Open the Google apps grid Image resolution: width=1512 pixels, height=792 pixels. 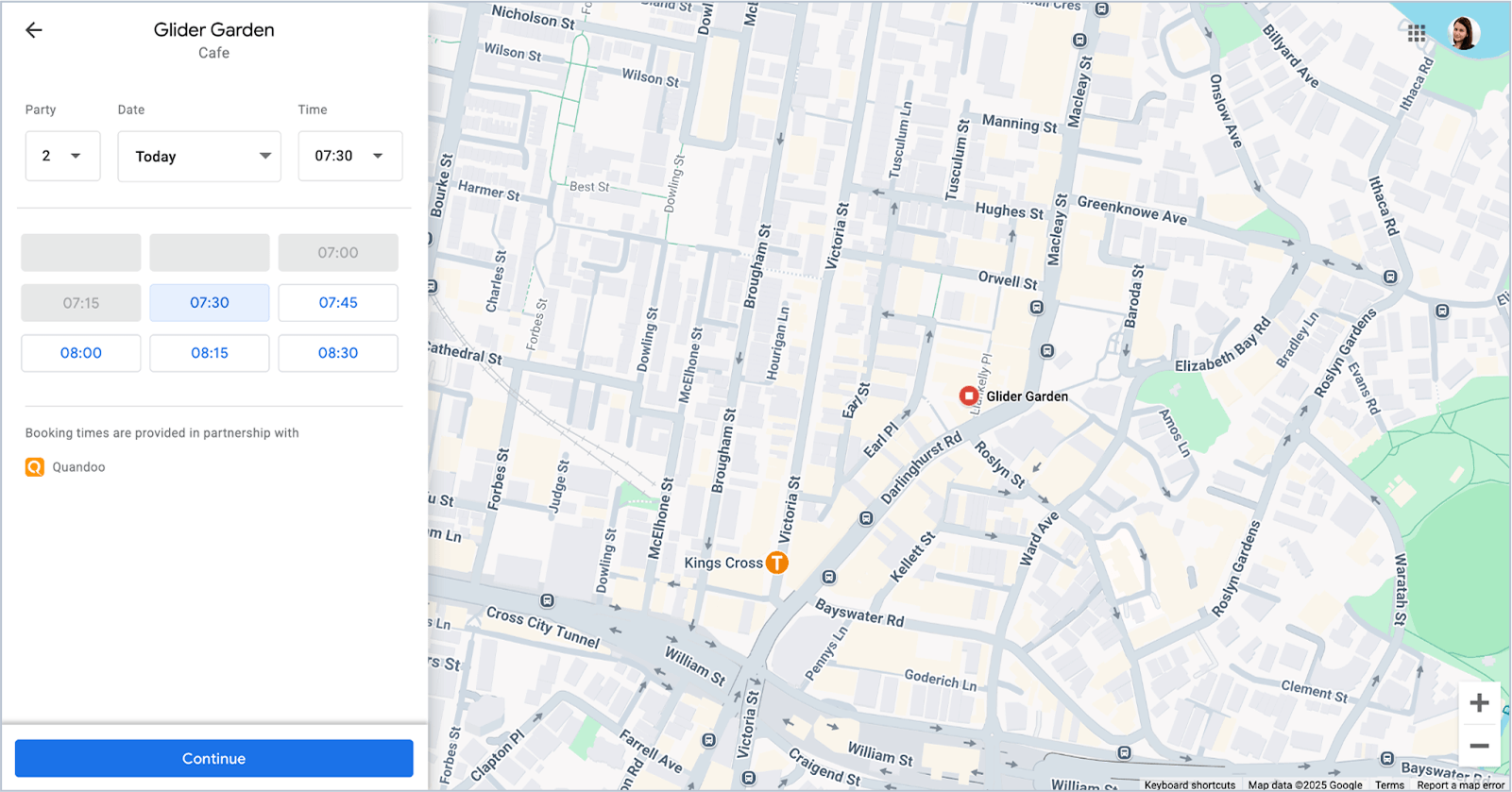tap(1416, 34)
